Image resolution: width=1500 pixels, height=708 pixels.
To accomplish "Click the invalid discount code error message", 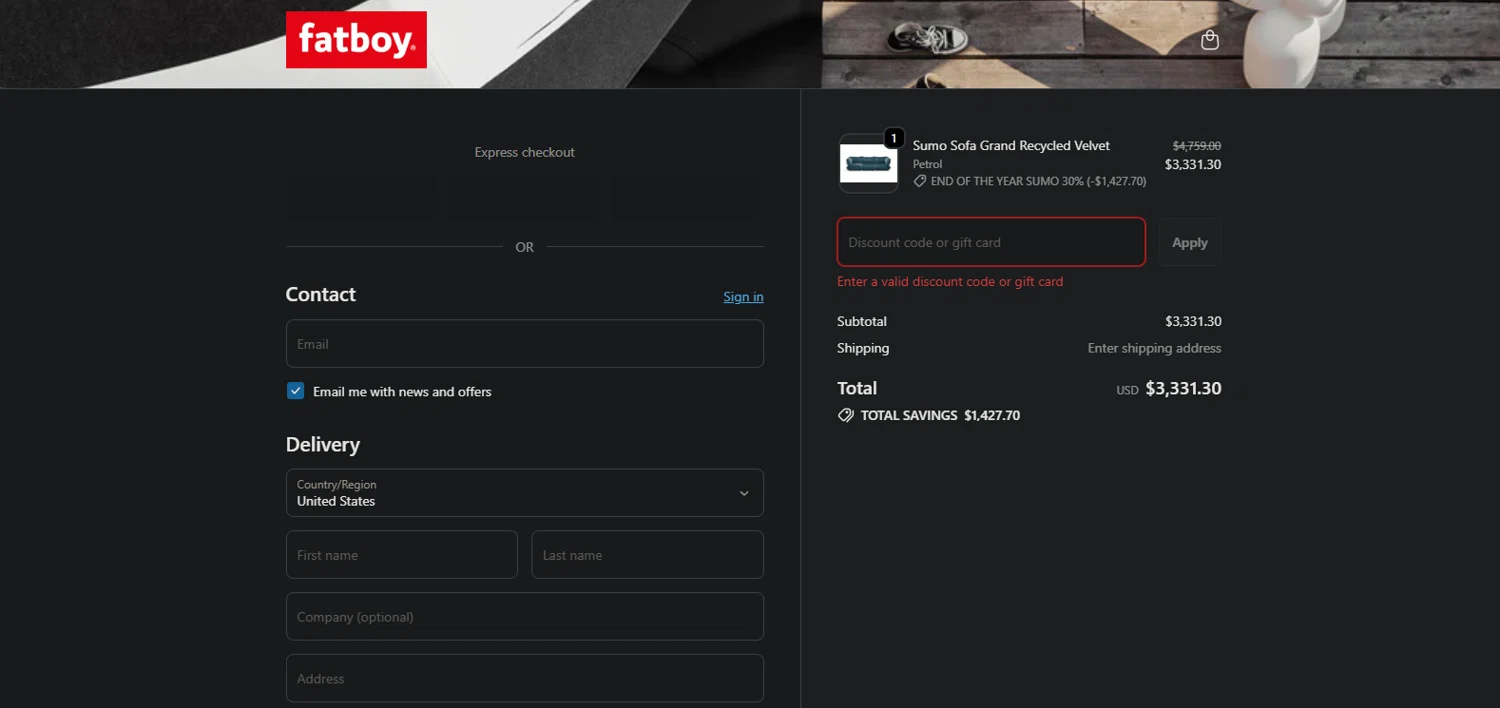I will pyautogui.click(x=950, y=282).
